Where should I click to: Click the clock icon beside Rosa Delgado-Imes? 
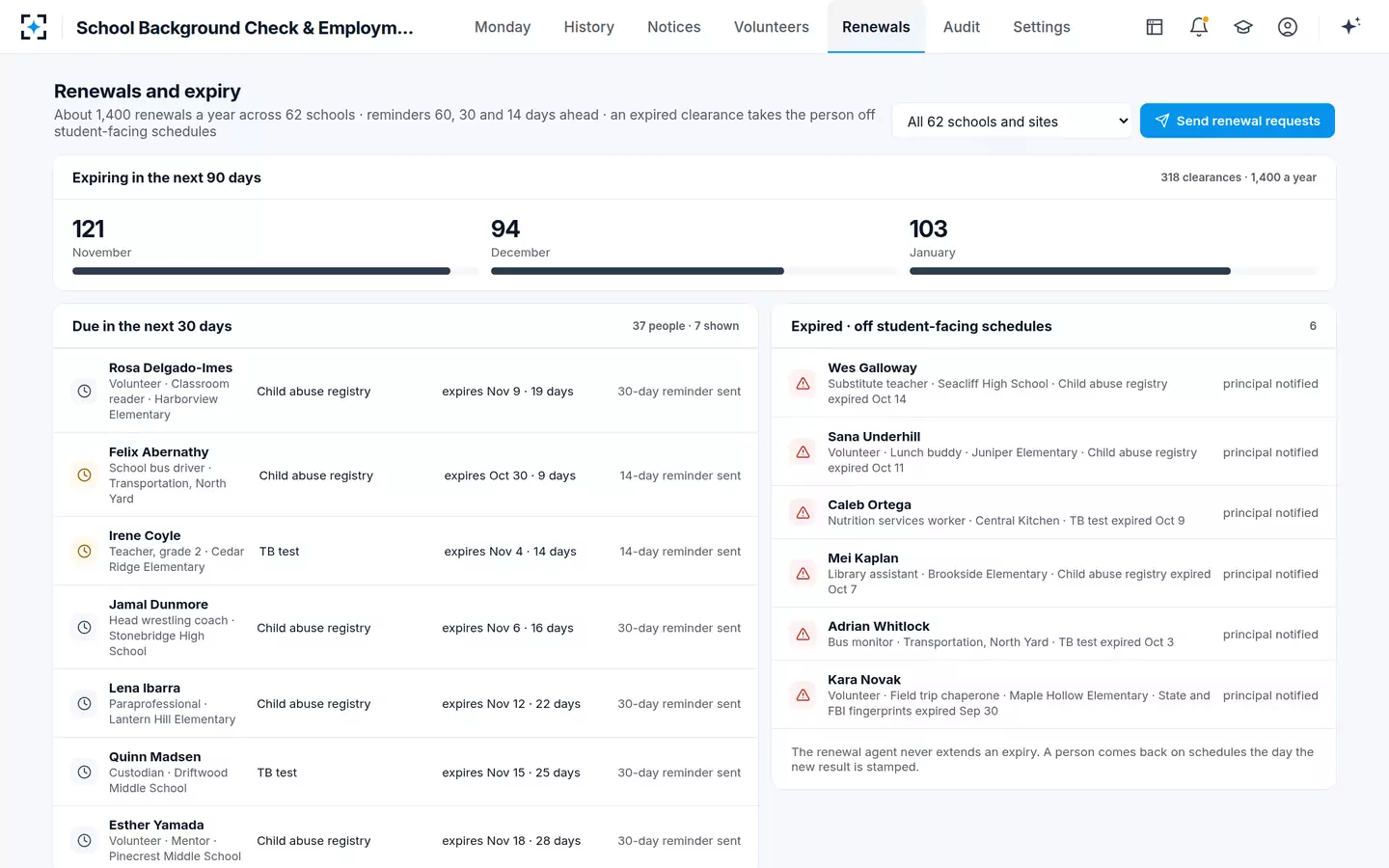click(85, 392)
